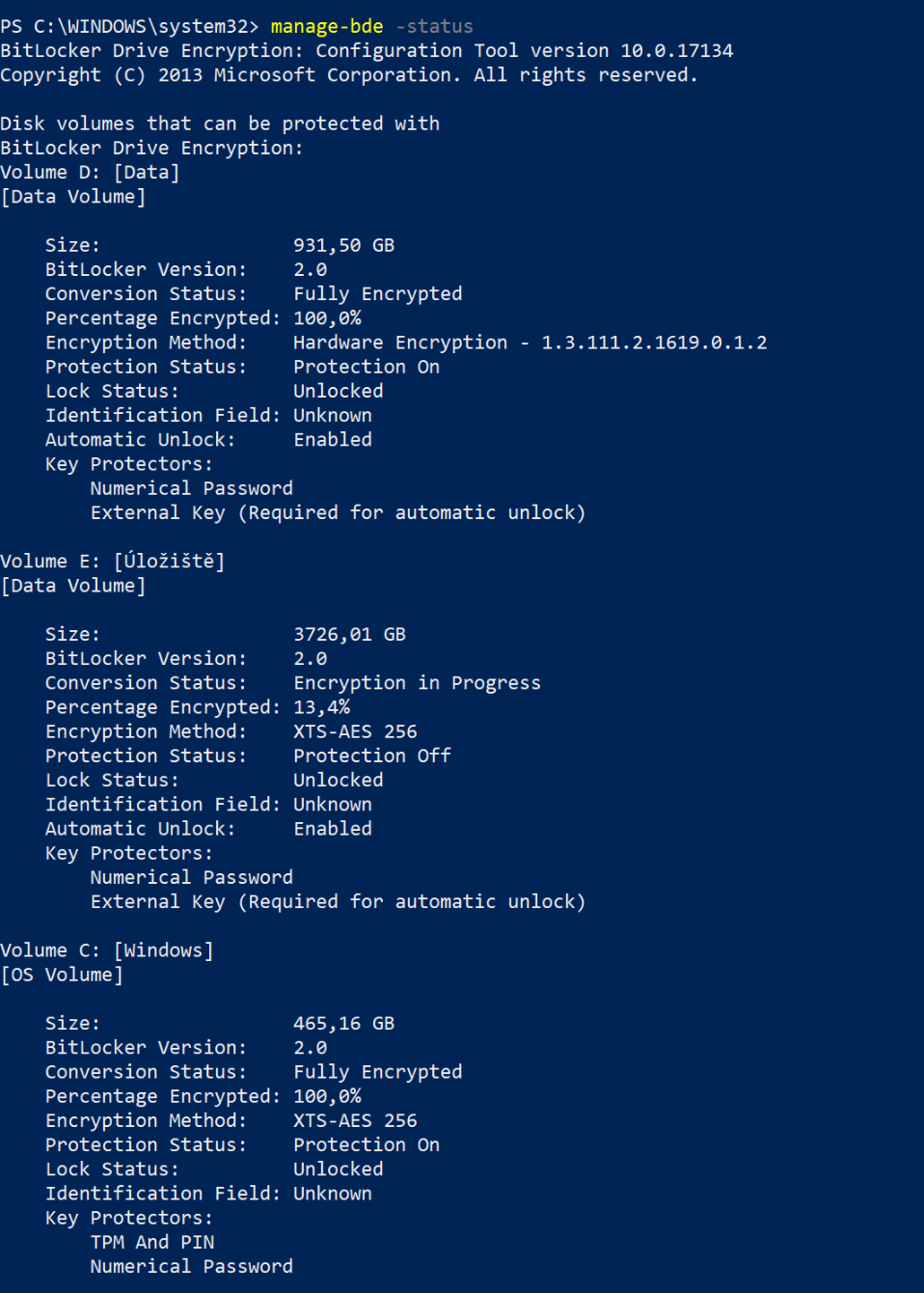Click the "3726,01 GB" size value

click(x=349, y=634)
